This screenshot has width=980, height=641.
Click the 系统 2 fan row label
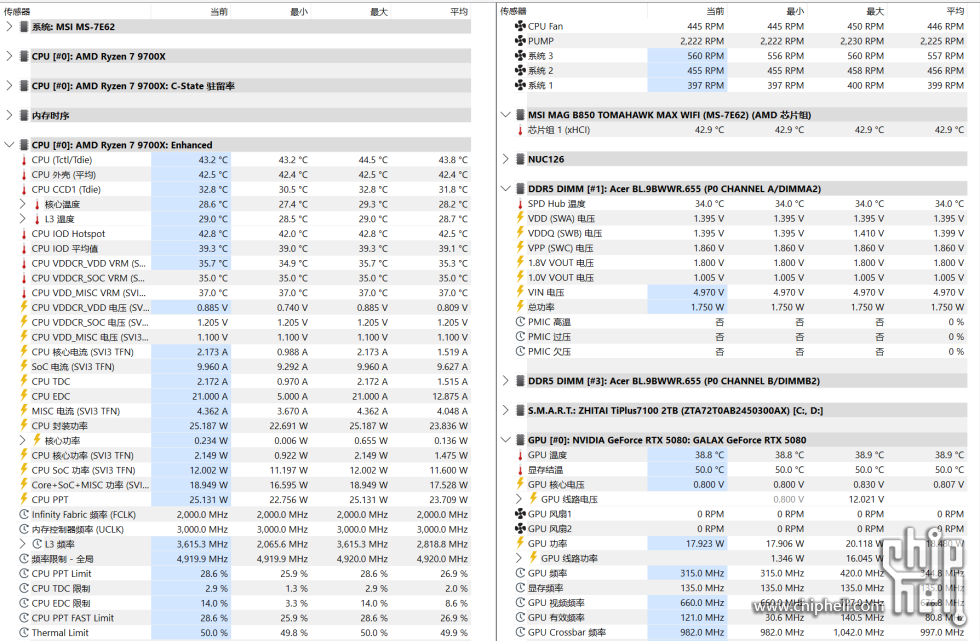click(x=541, y=71)
